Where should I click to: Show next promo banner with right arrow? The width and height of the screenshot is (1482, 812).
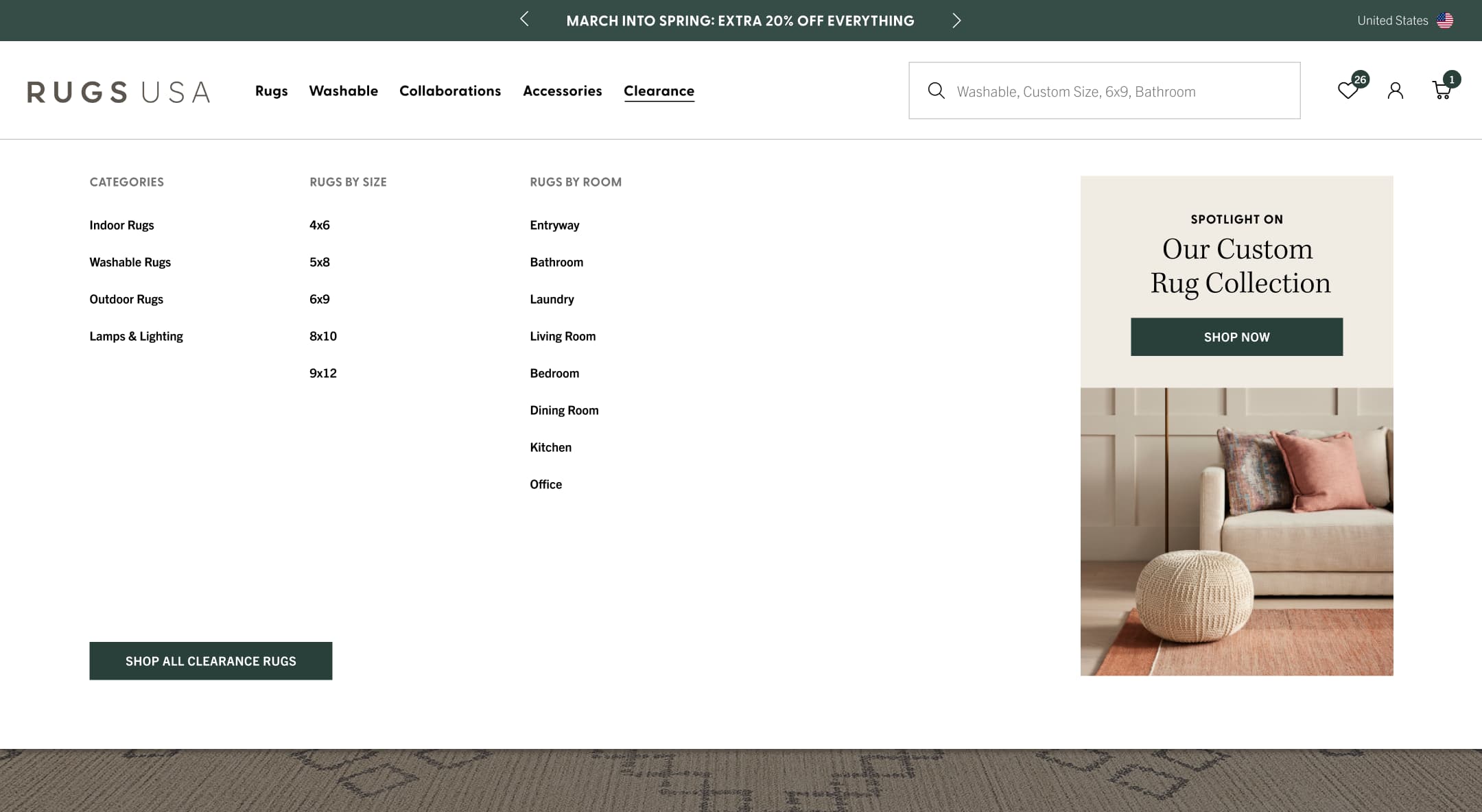pyautogui.click(x=956, y=21)
